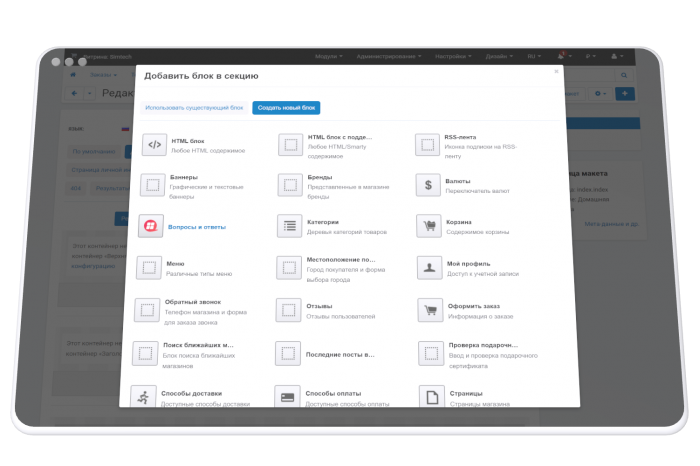Click the RSS-лента block title
The height and width of the screenshot is (466, 700).
[460, 137]
